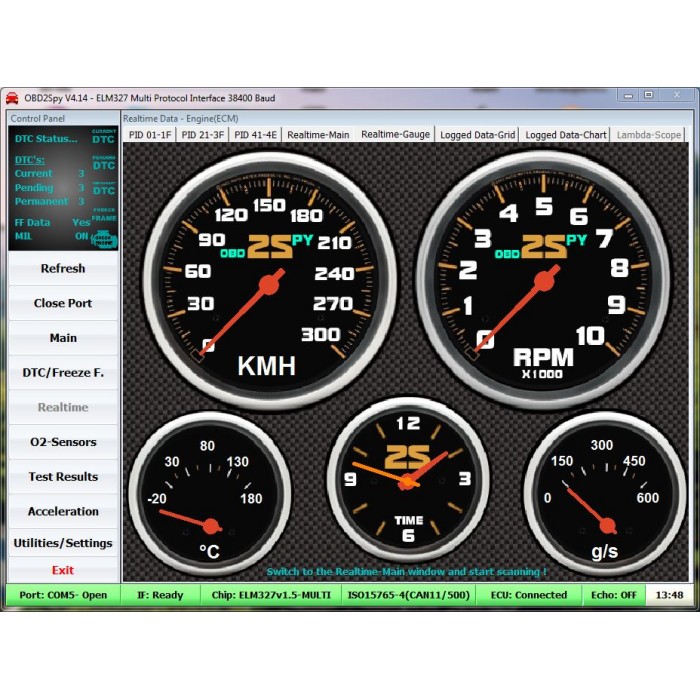The image size is (700, 700).
Task: Click the Pending DTC indicator icon
Action: click(104, 163)
